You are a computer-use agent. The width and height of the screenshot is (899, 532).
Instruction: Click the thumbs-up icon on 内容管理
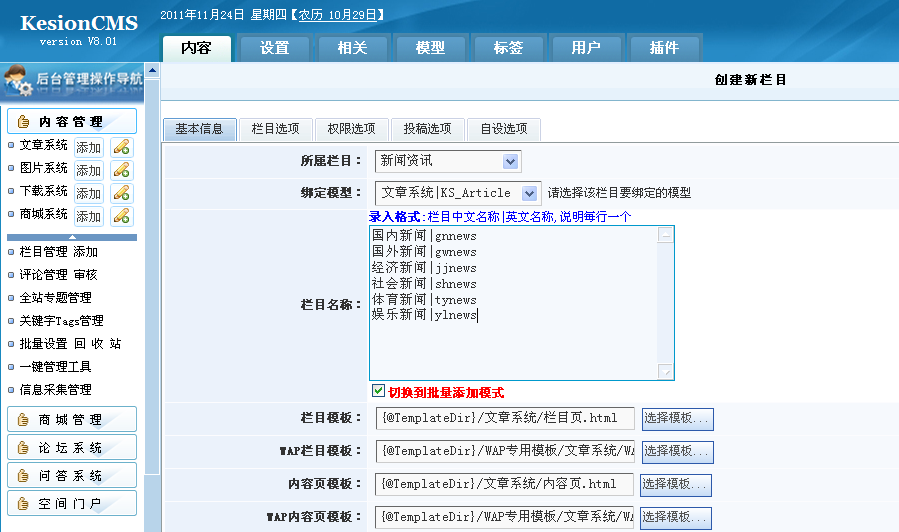[23, 122]
